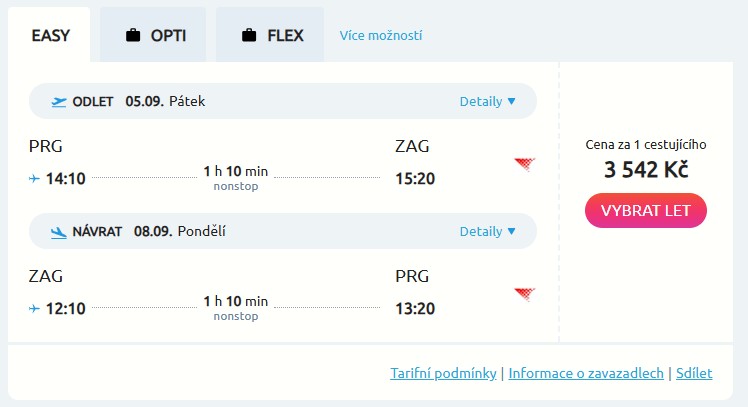The image size is (748, 407).
Task: Open Informace o zavazadlech link
Action: tap(586, 373)
